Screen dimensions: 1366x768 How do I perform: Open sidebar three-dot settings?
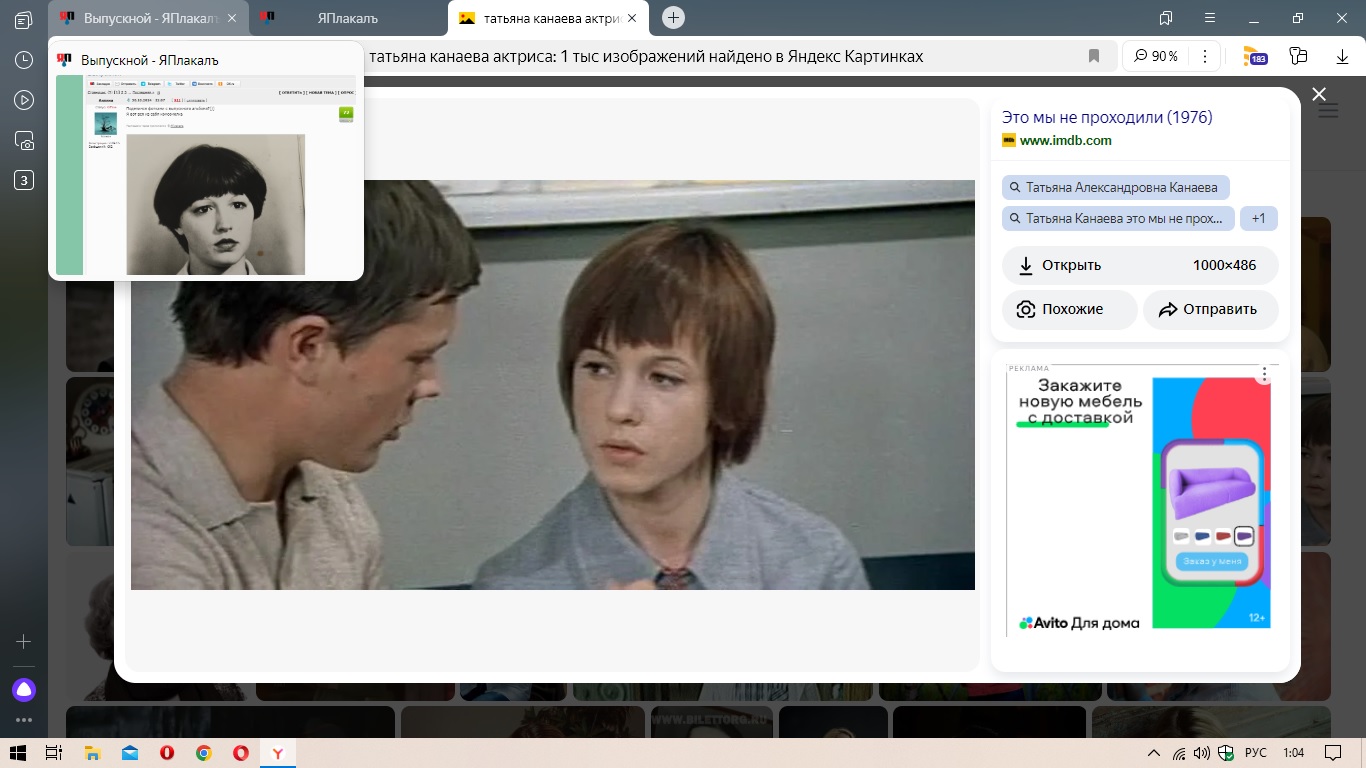pyautogui.click(x=24, y=720)
